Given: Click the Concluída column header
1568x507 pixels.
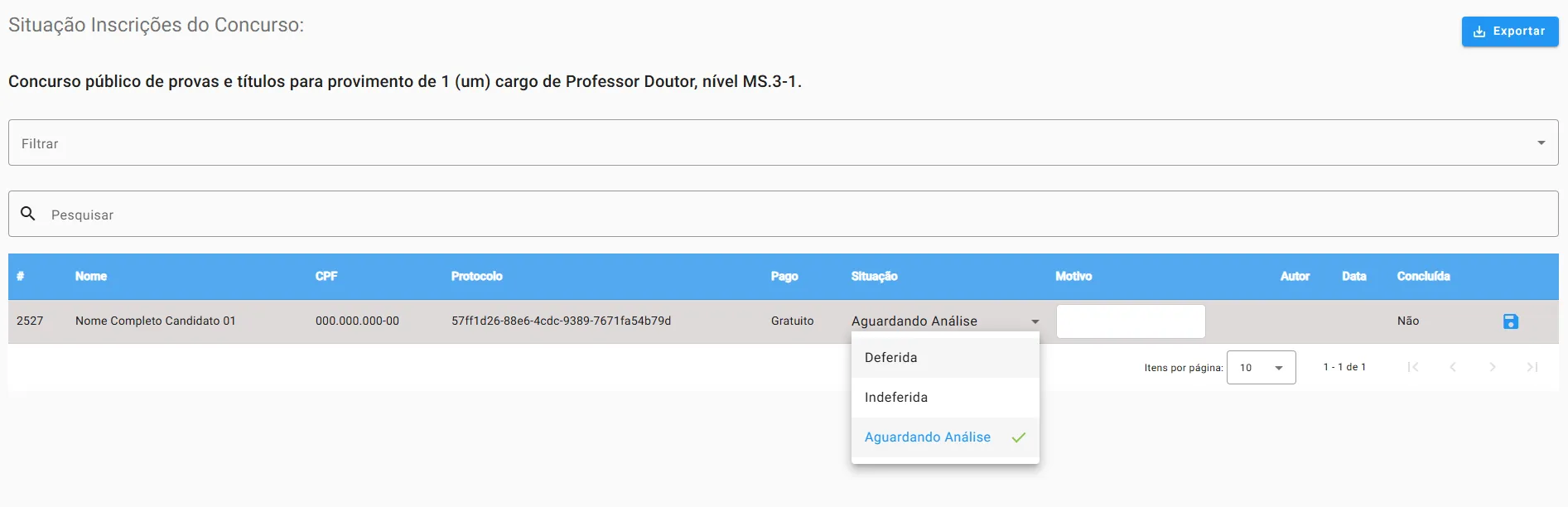Looking at the screenshot, I should [x=1423, y=277].
